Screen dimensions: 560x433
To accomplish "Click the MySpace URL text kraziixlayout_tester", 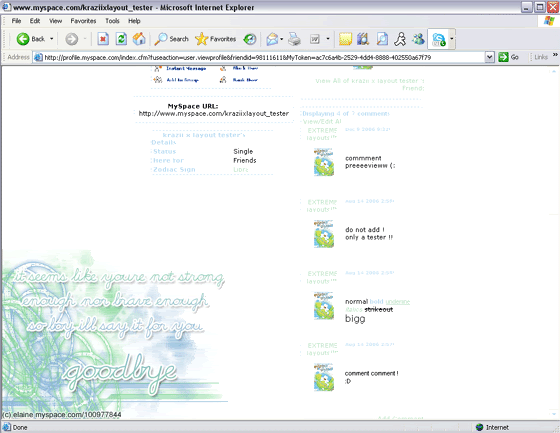I will pyautogui.click(x=214, y=114).
